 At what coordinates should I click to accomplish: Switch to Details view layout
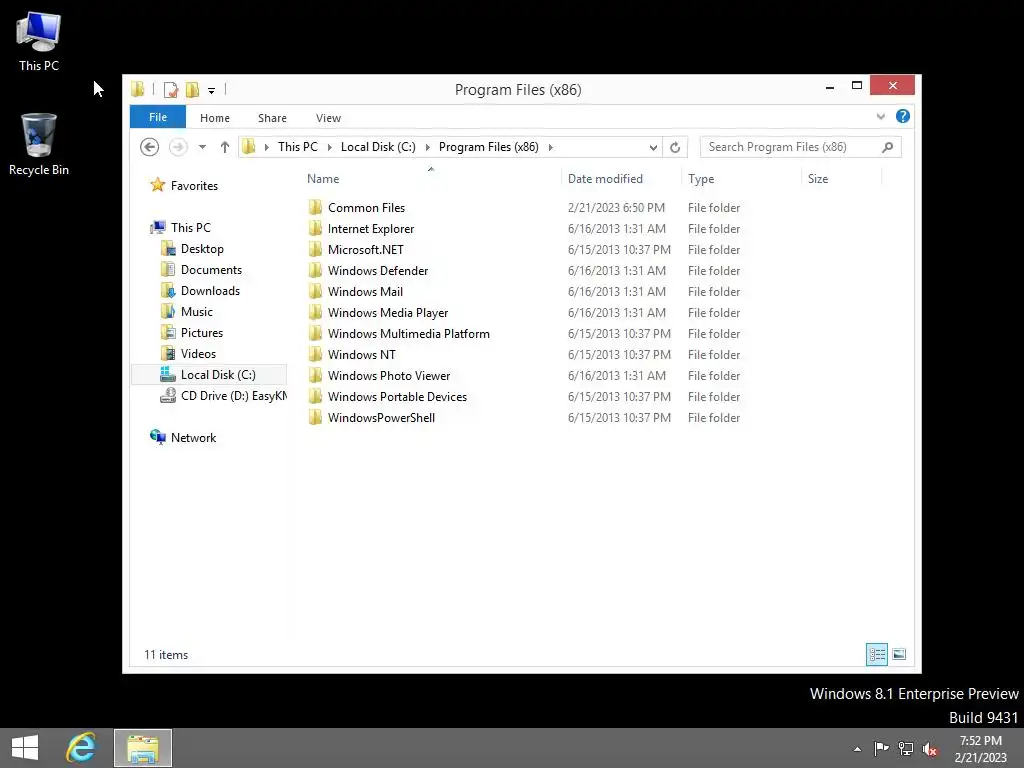click(x=876, y=654)
